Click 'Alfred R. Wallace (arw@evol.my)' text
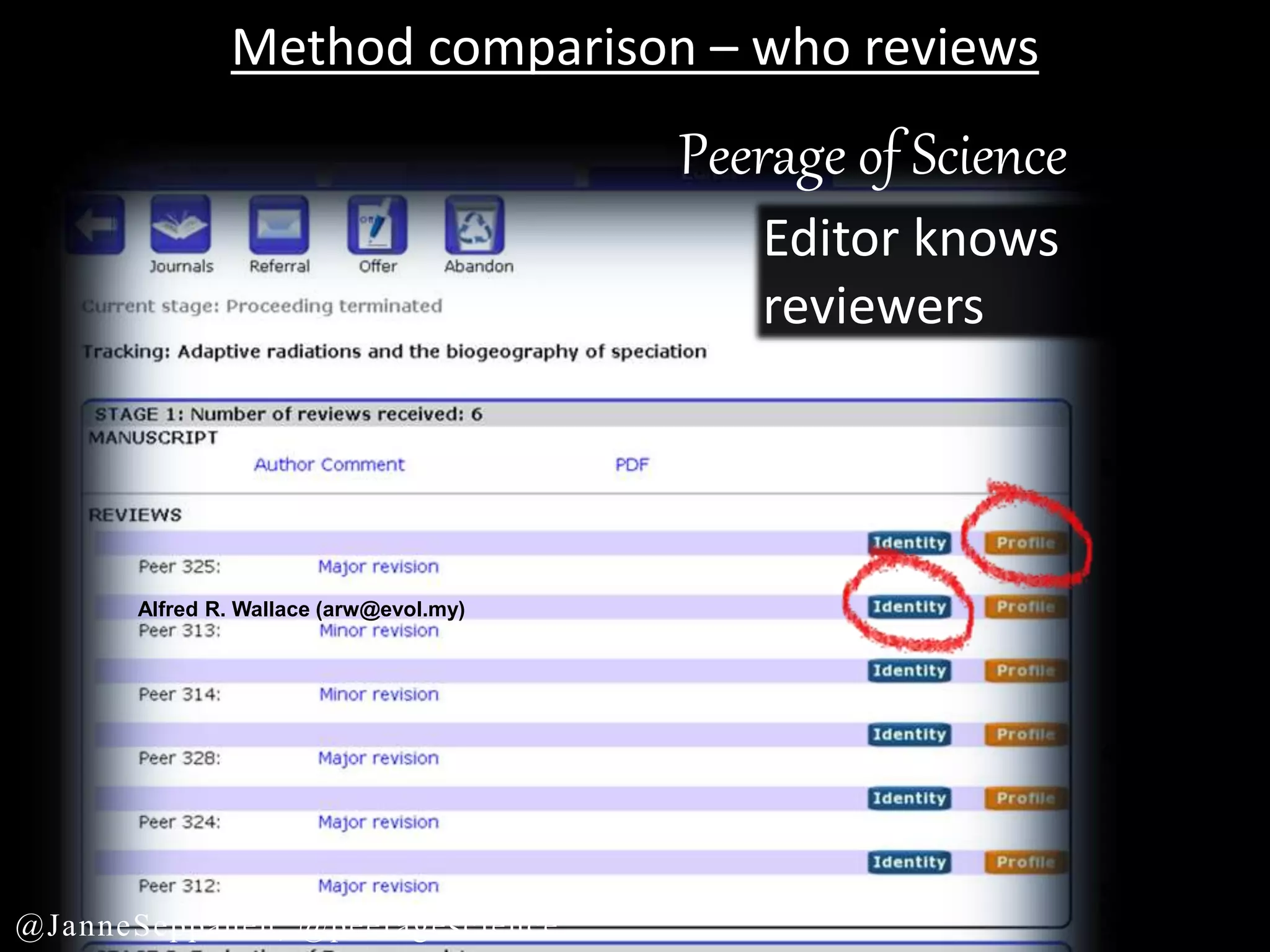The height and width of the screenshot is (952, 1270). click(301, 609)
